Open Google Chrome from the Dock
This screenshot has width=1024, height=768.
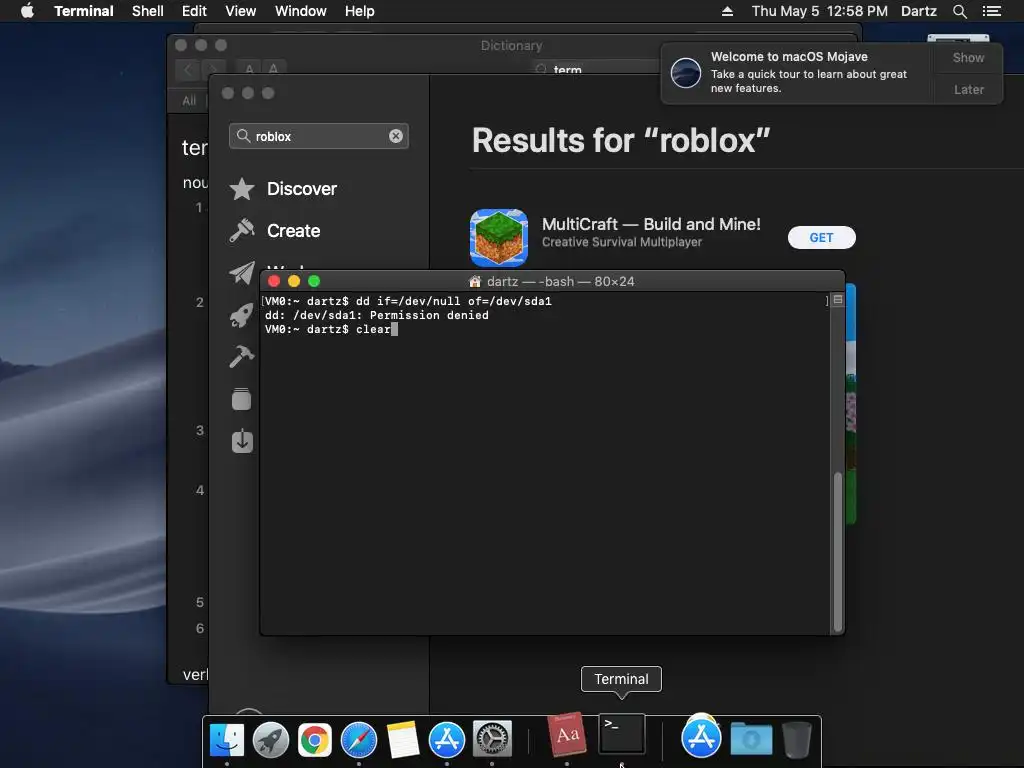pos(314,740)
